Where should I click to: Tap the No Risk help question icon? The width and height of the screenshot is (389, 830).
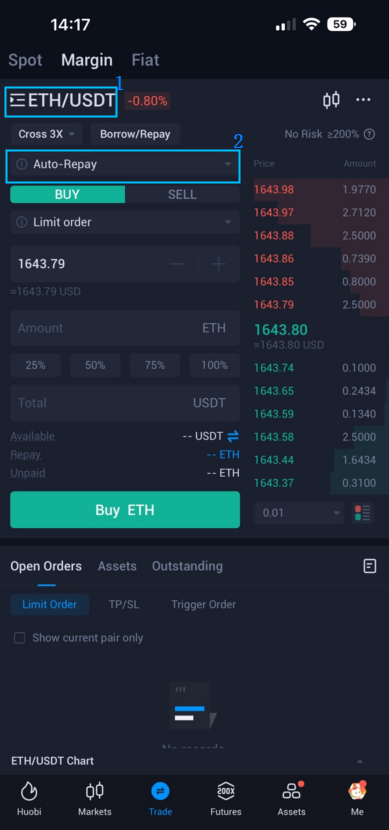coord(370,134)
